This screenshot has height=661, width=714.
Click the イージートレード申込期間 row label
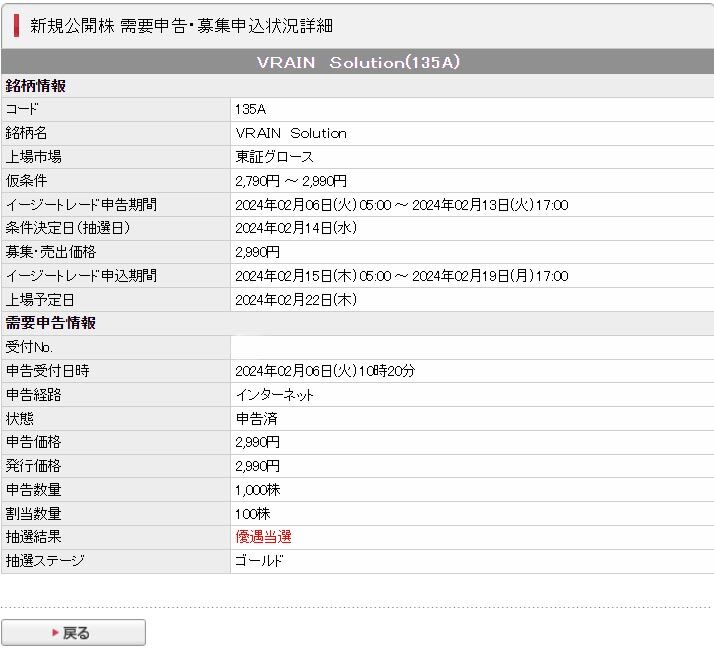coord(81,276)
